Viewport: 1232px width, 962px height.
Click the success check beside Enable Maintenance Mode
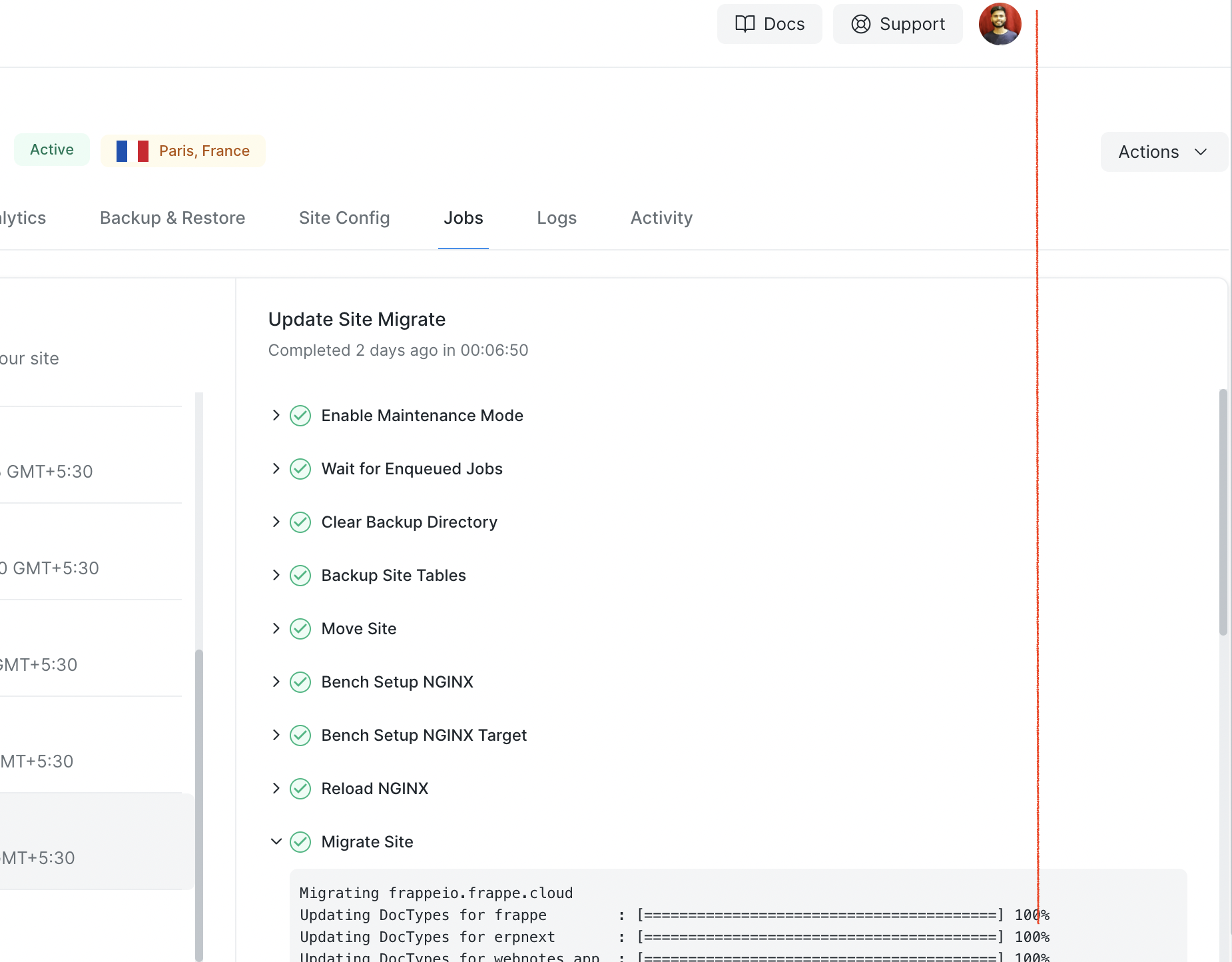[x=300, y=415]
